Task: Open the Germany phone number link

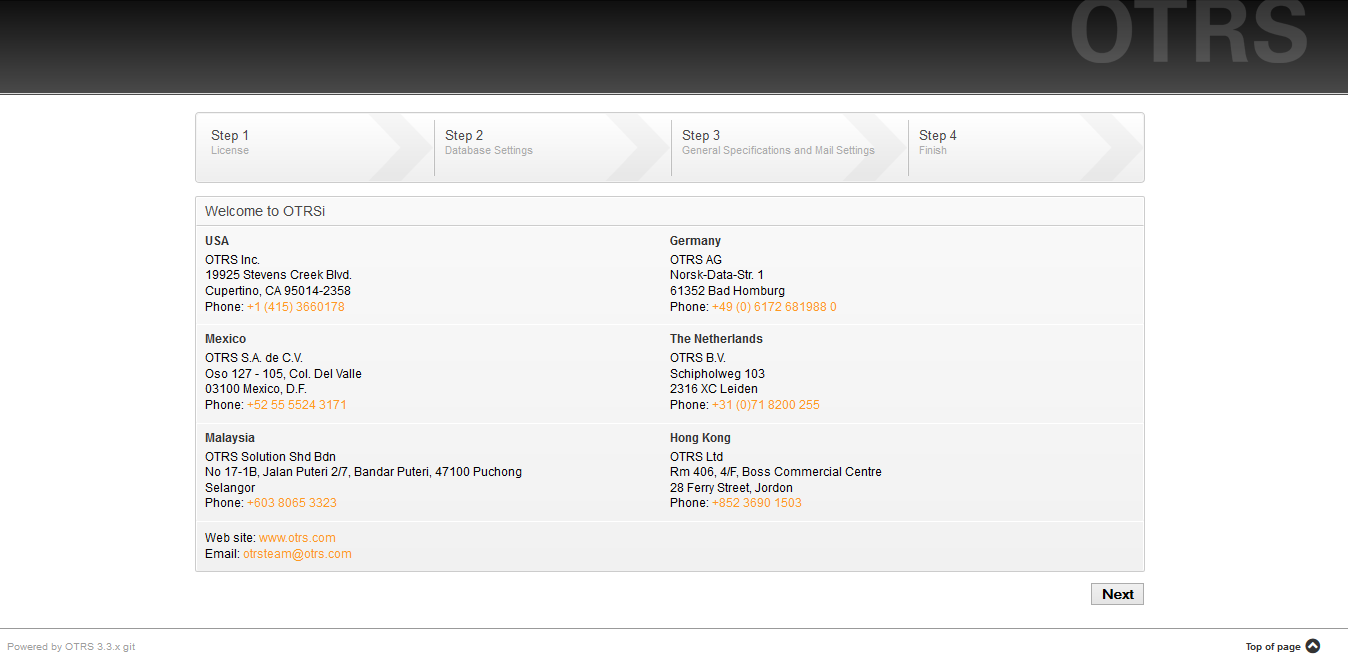Action: pyautogui.click(x=774, y=307)
